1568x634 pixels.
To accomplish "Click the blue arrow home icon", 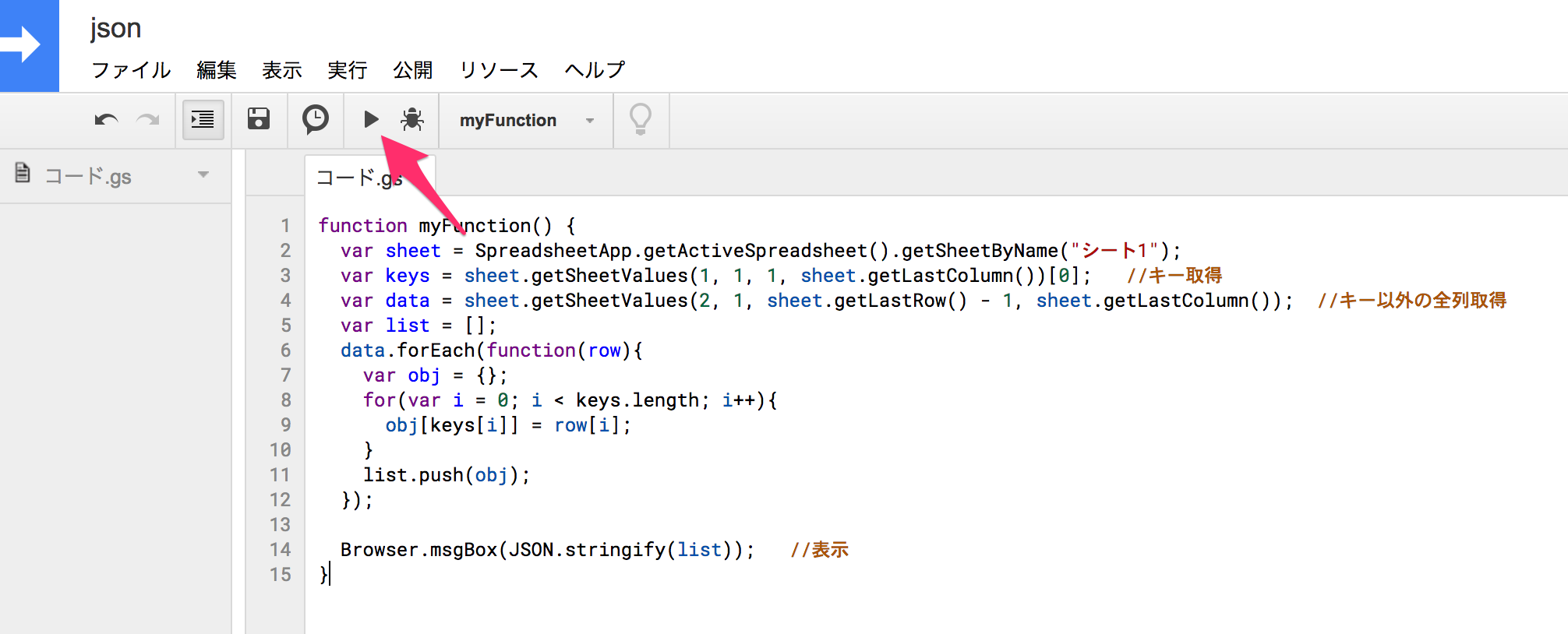I will (x=29, y=45).
